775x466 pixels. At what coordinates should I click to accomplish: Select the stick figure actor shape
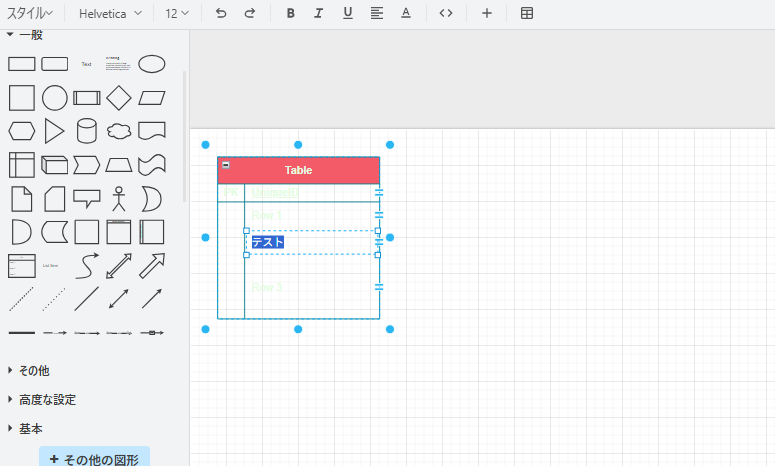click(119, 198)
